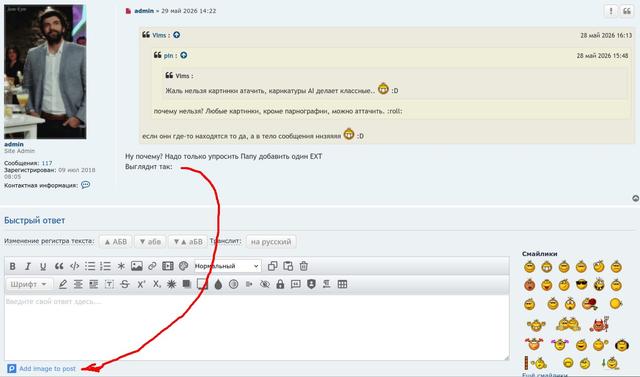The width and height of the screenshot is (640, 377).
Task: Open the font size dropdown Нормальный
Action: (227, 266)
